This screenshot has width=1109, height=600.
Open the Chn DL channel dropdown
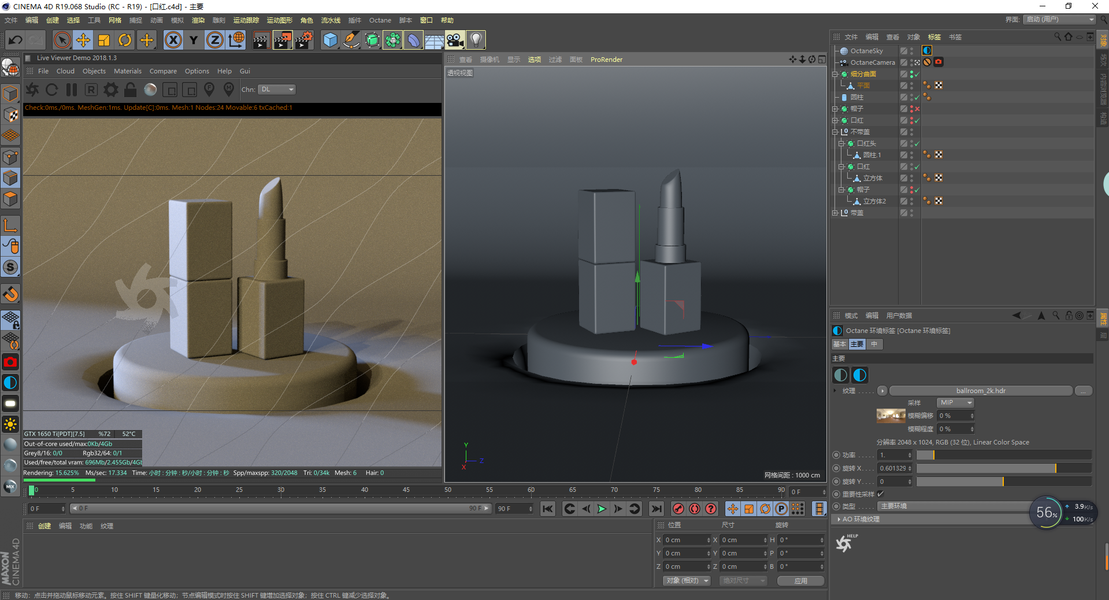277,90
